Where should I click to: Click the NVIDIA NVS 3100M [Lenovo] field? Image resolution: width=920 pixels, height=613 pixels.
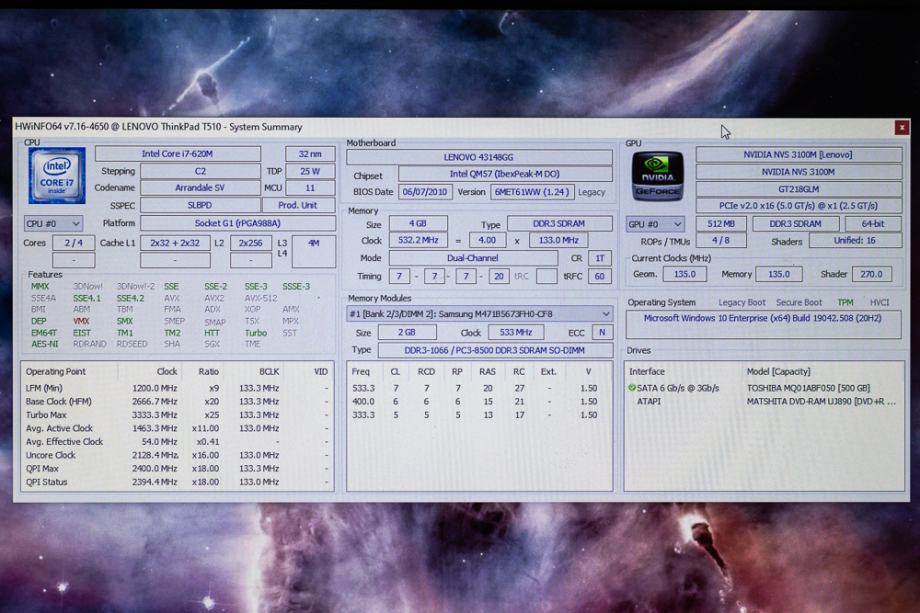coord(798,154)
